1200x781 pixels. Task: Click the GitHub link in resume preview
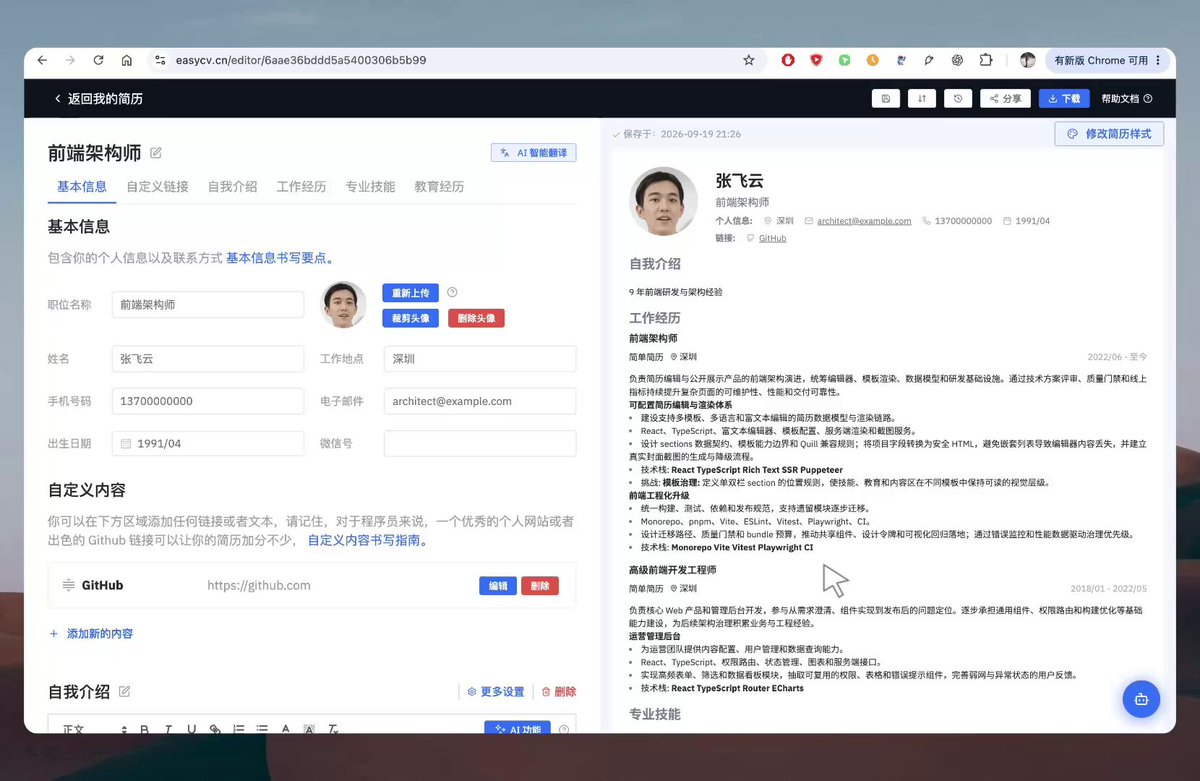point(772,238)
